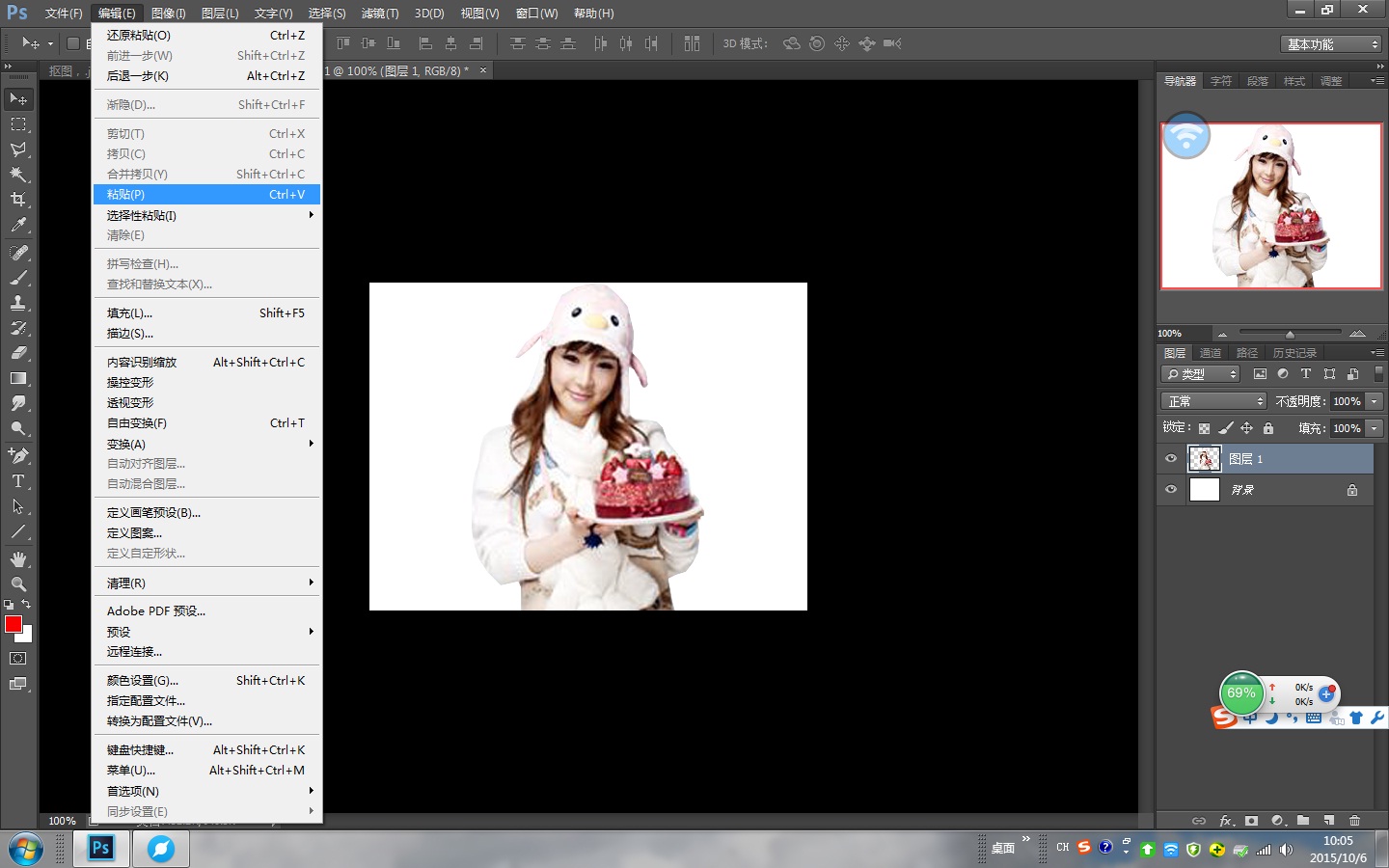
Task: Click the delete layer trash icon
Action: [1354, 821]
